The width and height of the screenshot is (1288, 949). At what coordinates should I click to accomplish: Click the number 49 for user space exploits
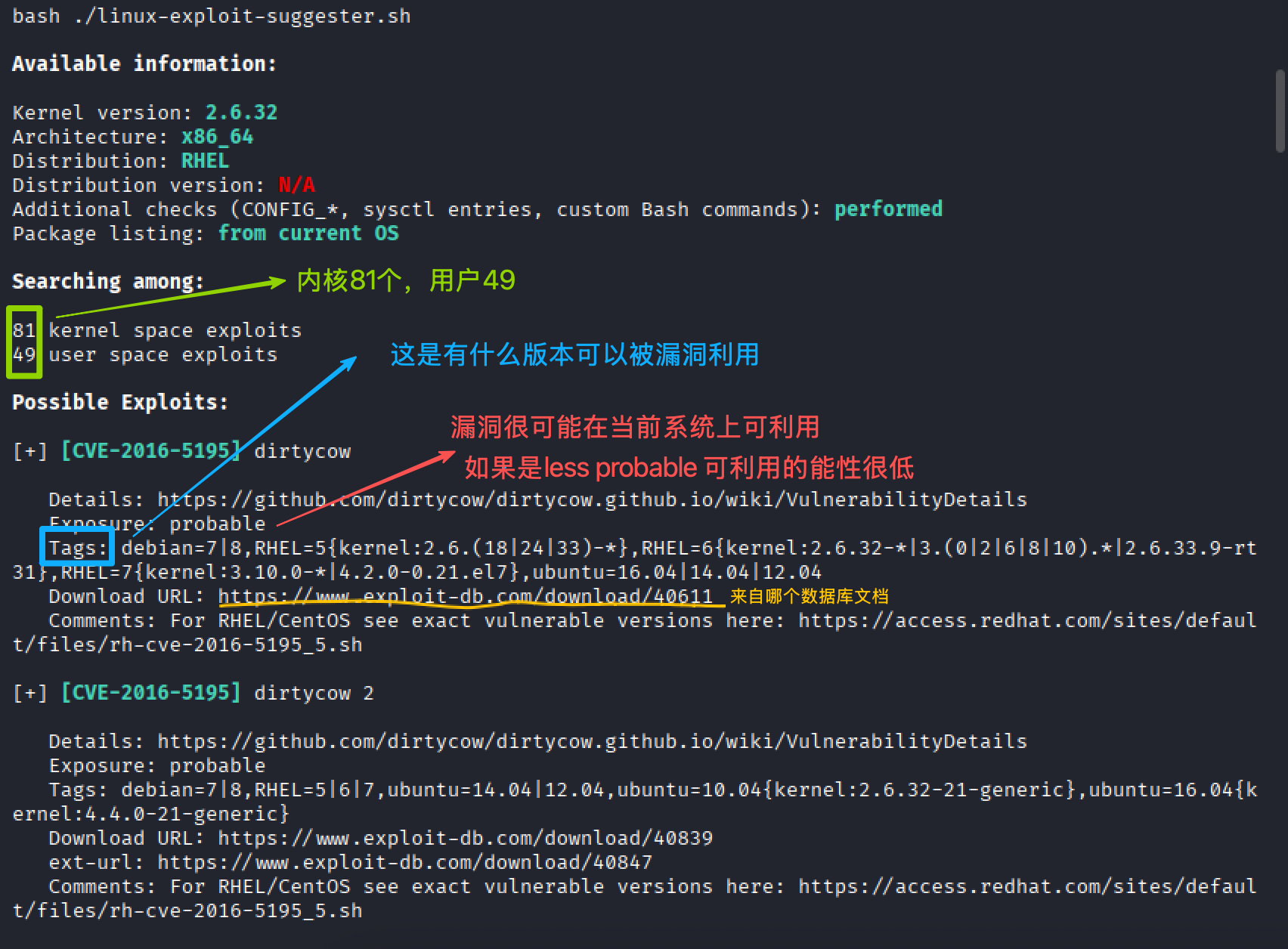coord(23,354)
